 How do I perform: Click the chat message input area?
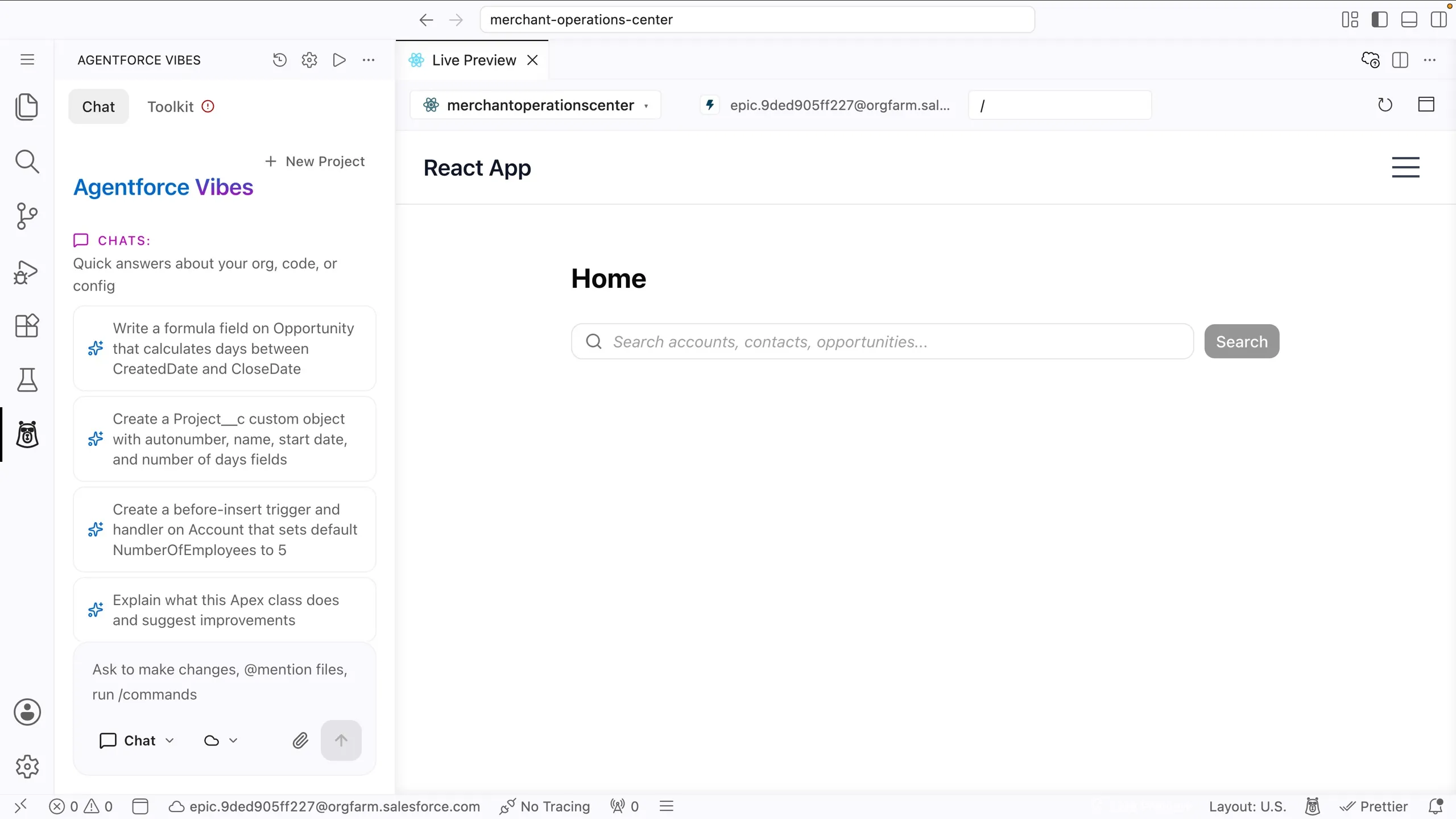224,681
